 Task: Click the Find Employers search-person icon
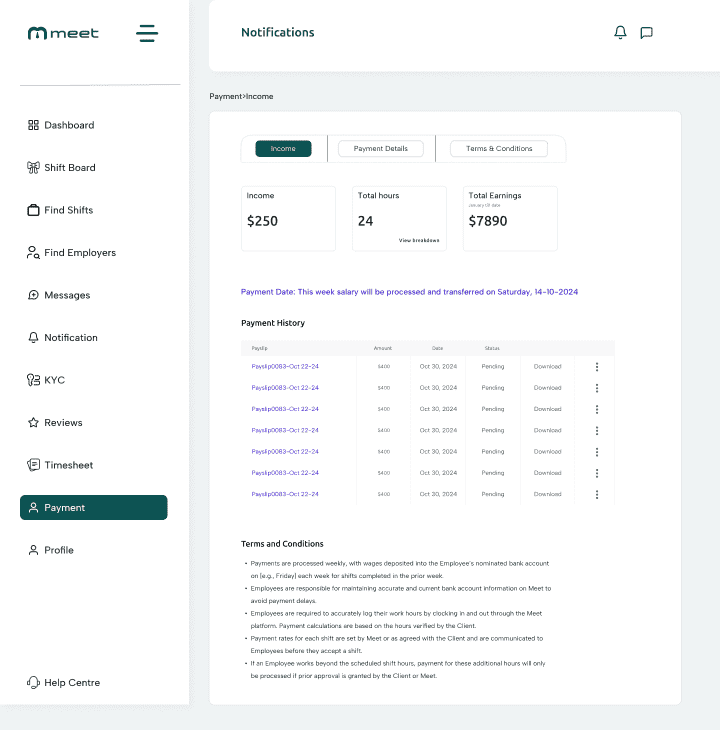tap(33, 253)
